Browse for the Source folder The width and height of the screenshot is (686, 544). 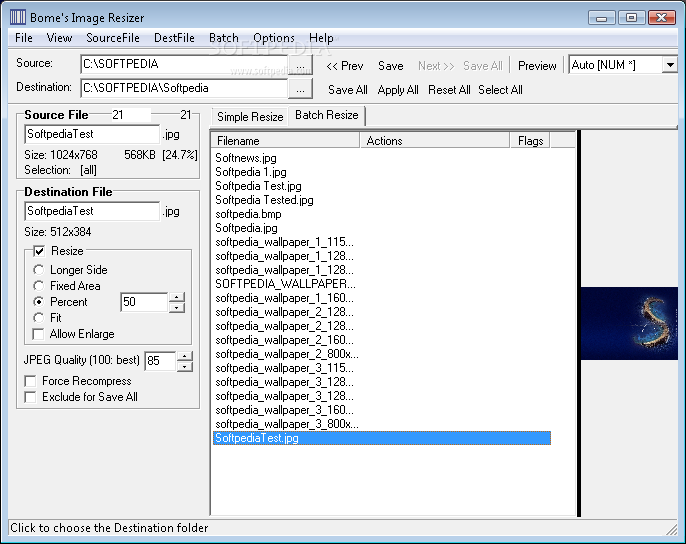coord(300,66)
